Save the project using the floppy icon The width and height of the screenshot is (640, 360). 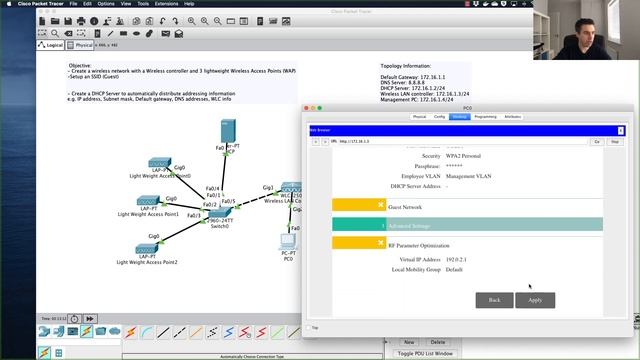pyautogui.click(x=68, y=21)
